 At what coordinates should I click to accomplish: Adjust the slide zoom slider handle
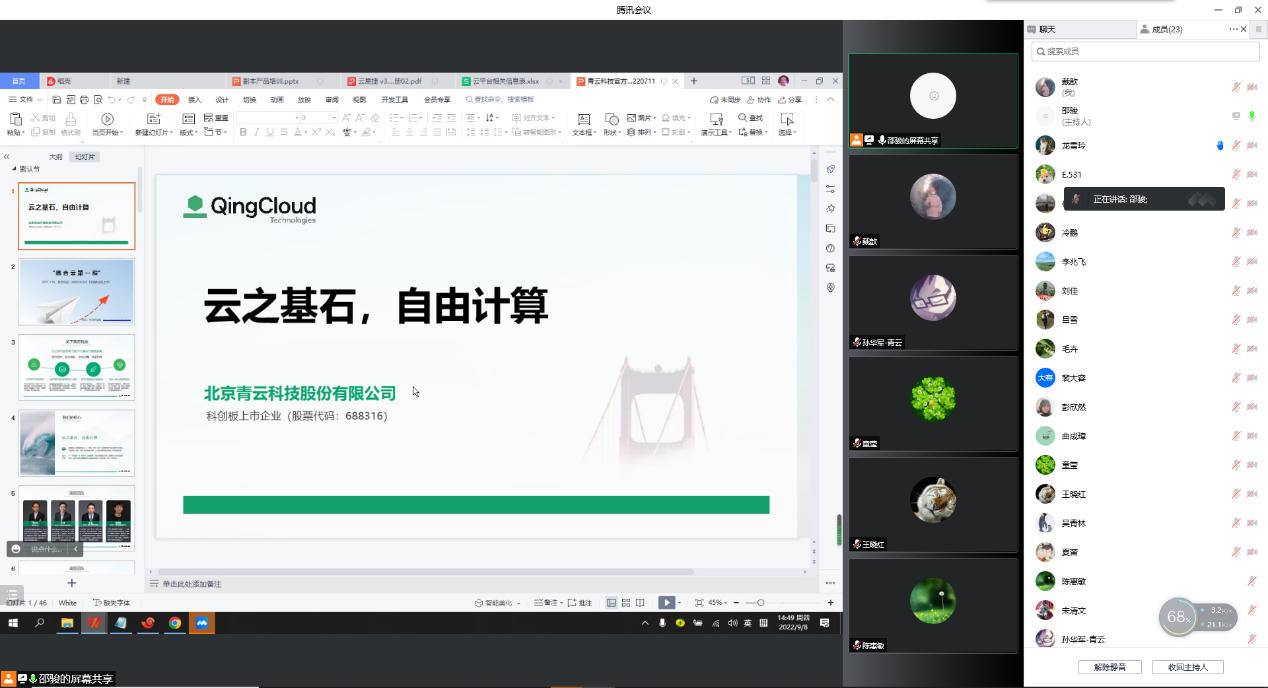[762, 603]
